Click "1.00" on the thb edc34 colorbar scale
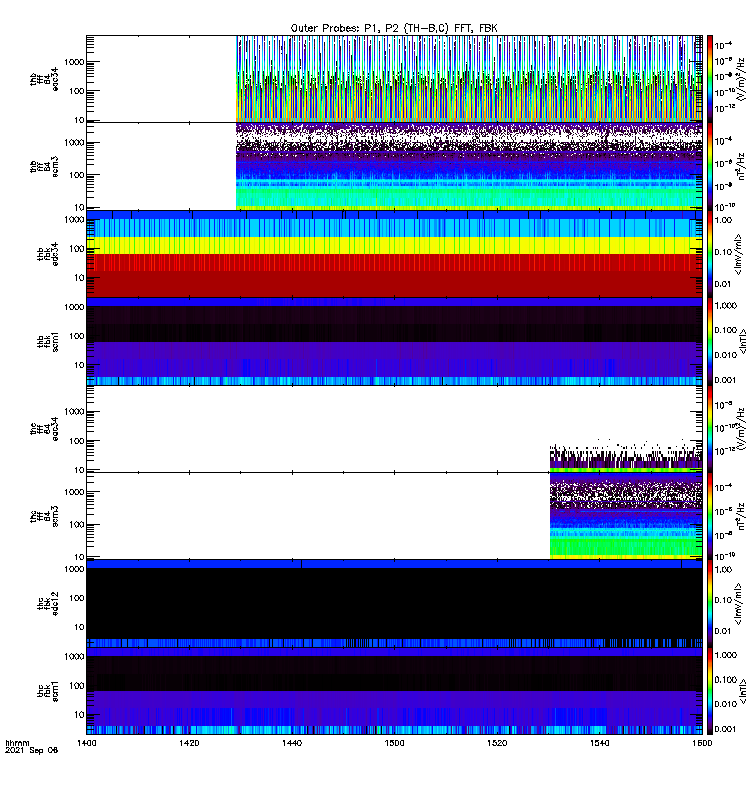750x800 pixels. (723, 220)
